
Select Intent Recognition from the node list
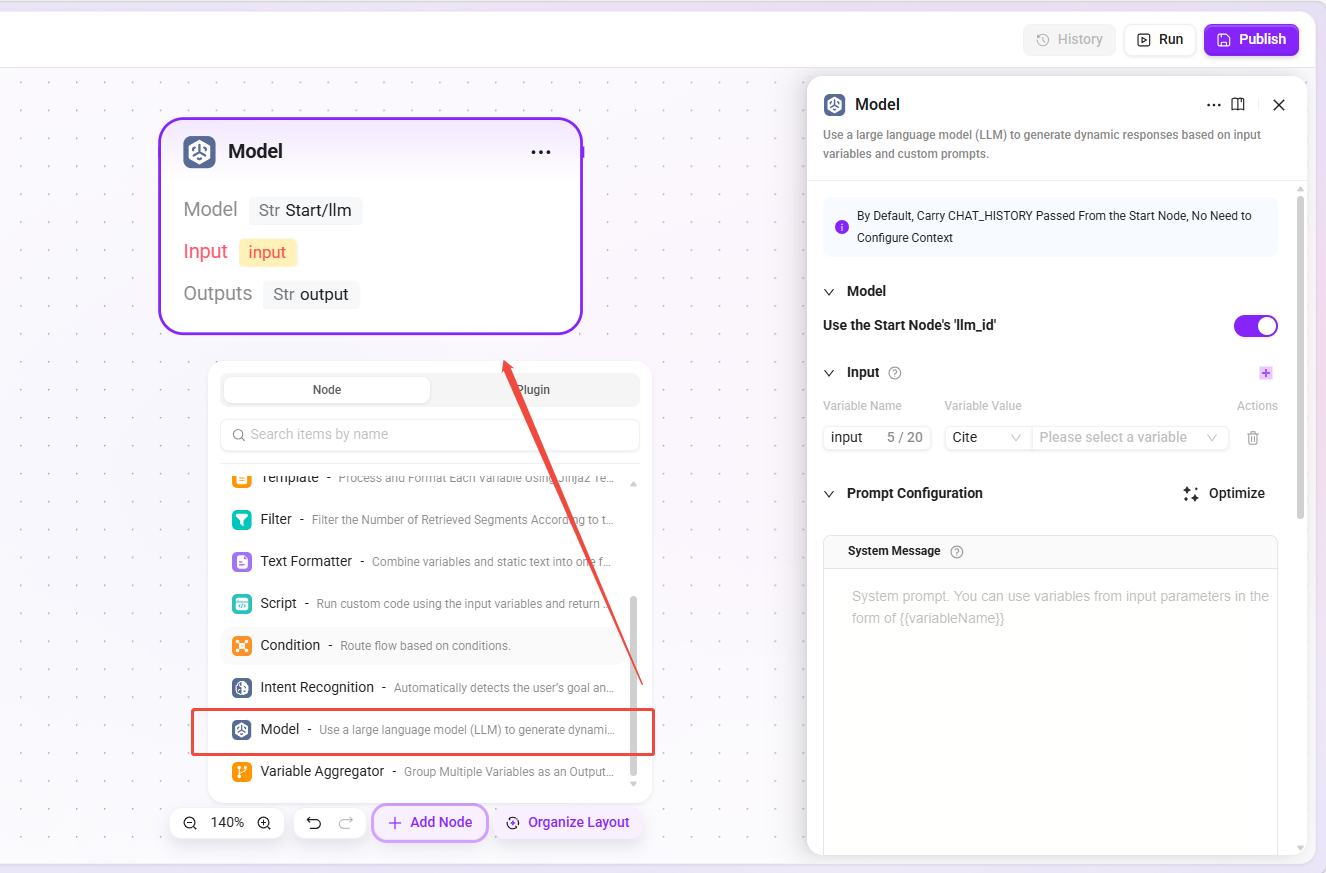point(424,688)
